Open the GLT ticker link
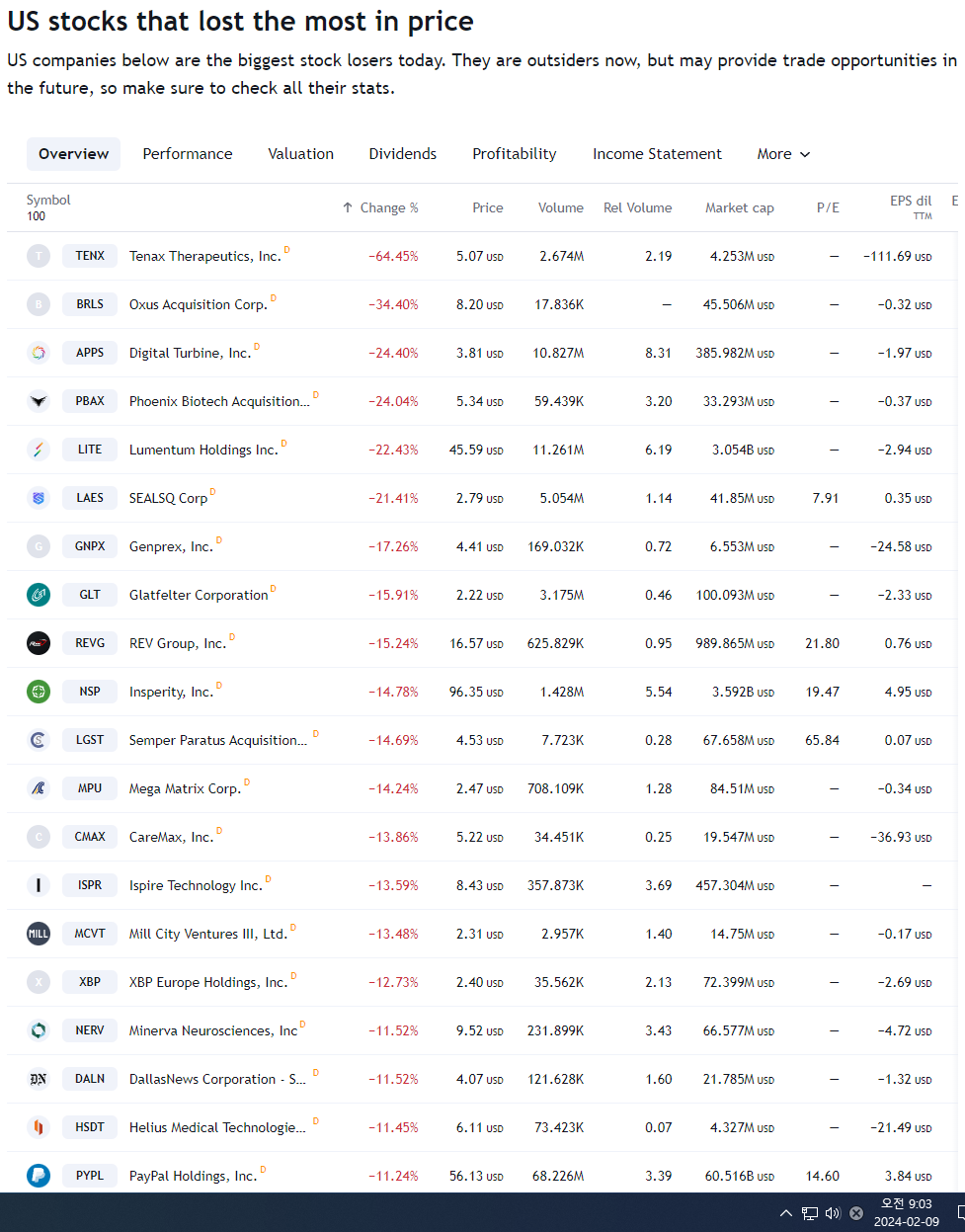 point(90,595)
